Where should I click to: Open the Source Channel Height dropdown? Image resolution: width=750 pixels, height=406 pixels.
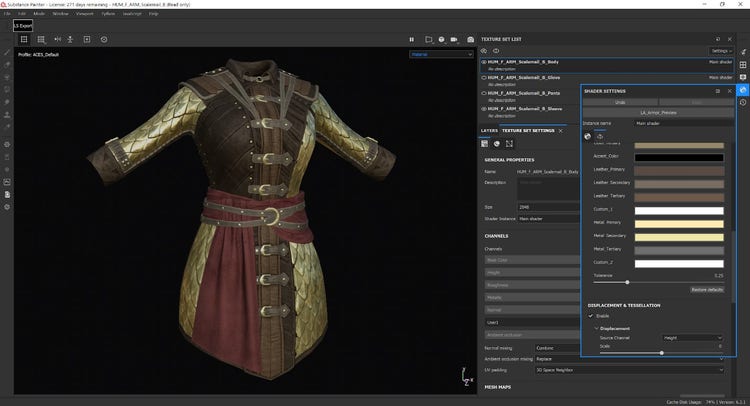[x=690, y=338]
